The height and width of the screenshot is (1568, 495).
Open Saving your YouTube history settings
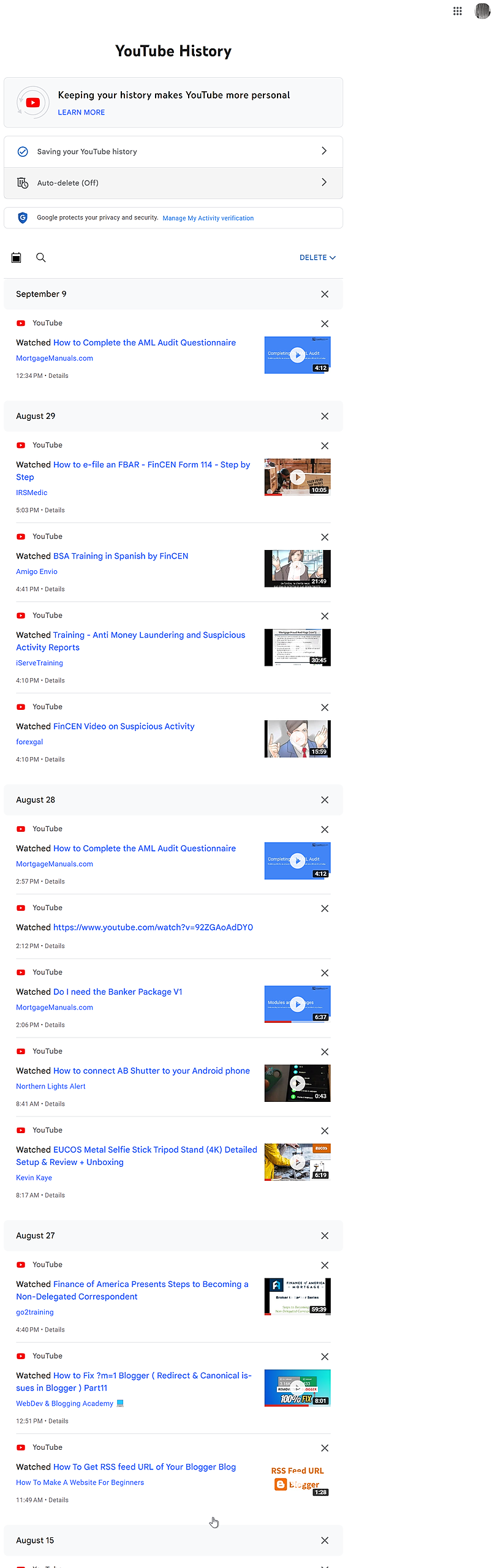click(173, 151)
